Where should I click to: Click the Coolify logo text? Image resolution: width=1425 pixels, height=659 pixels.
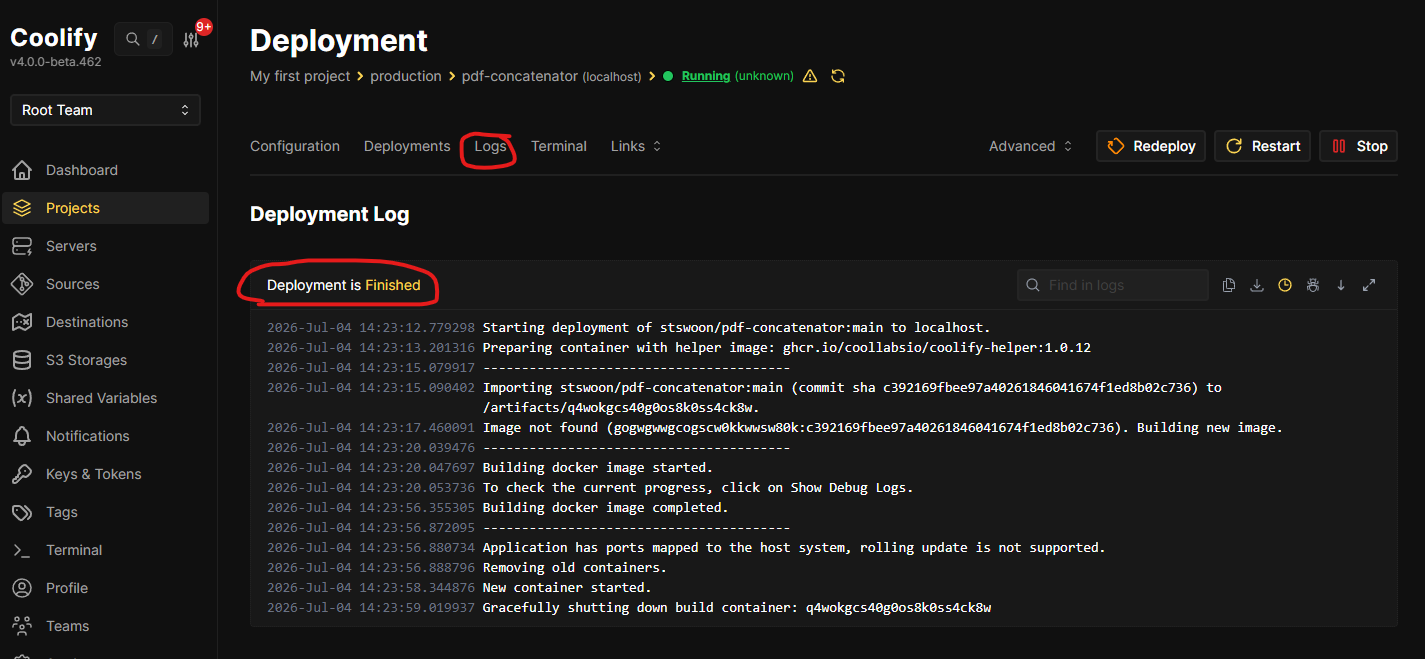point(54,37)
